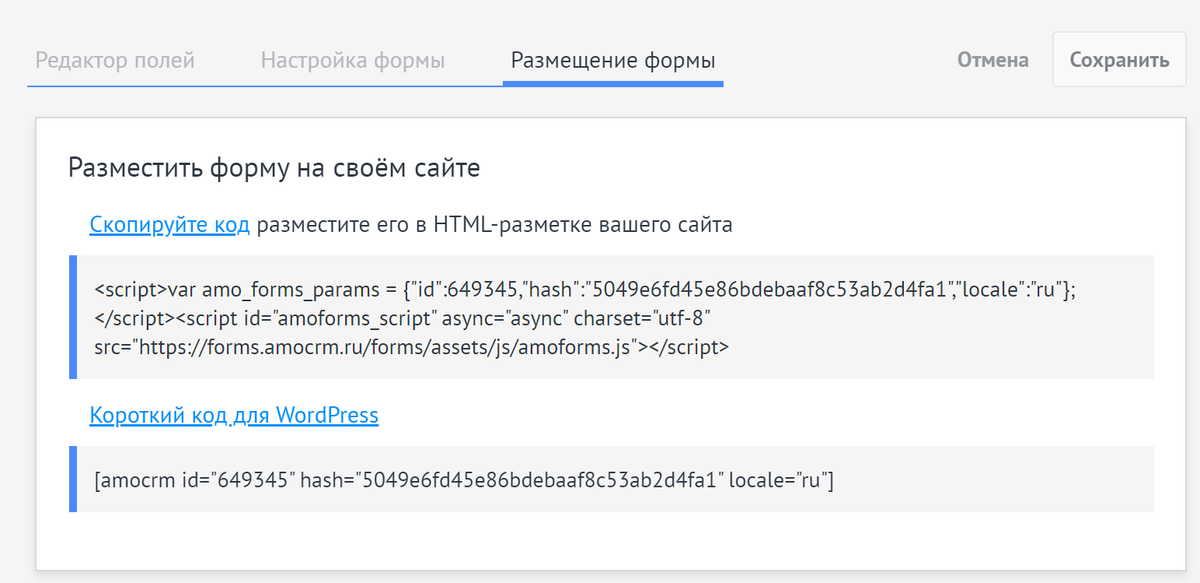The width and height of the screenshot is (1200, 583).
Task: Switch to the Редактор полей tab
Action: coord(115,60)
